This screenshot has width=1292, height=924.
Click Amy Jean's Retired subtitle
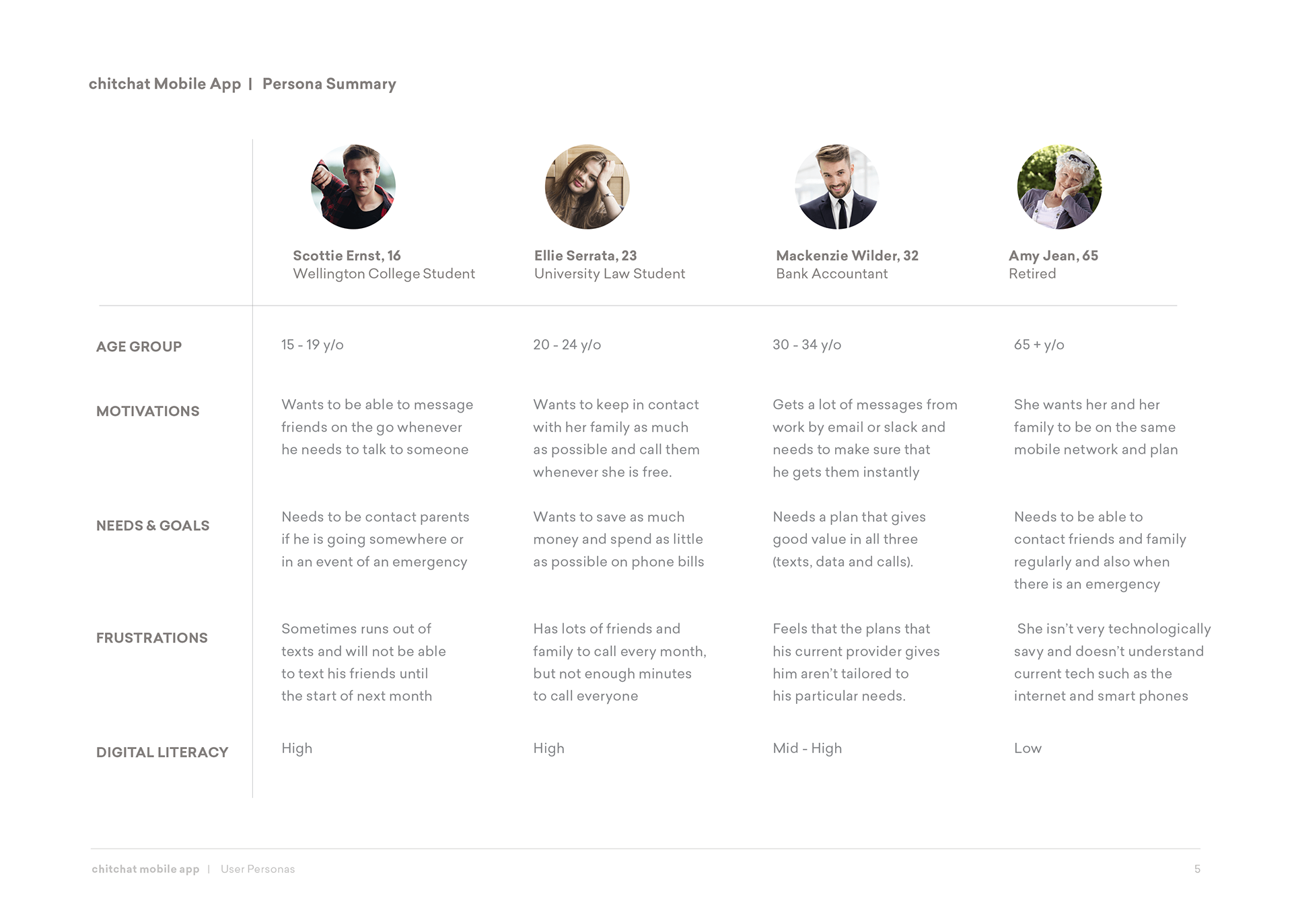[1032, 274]
